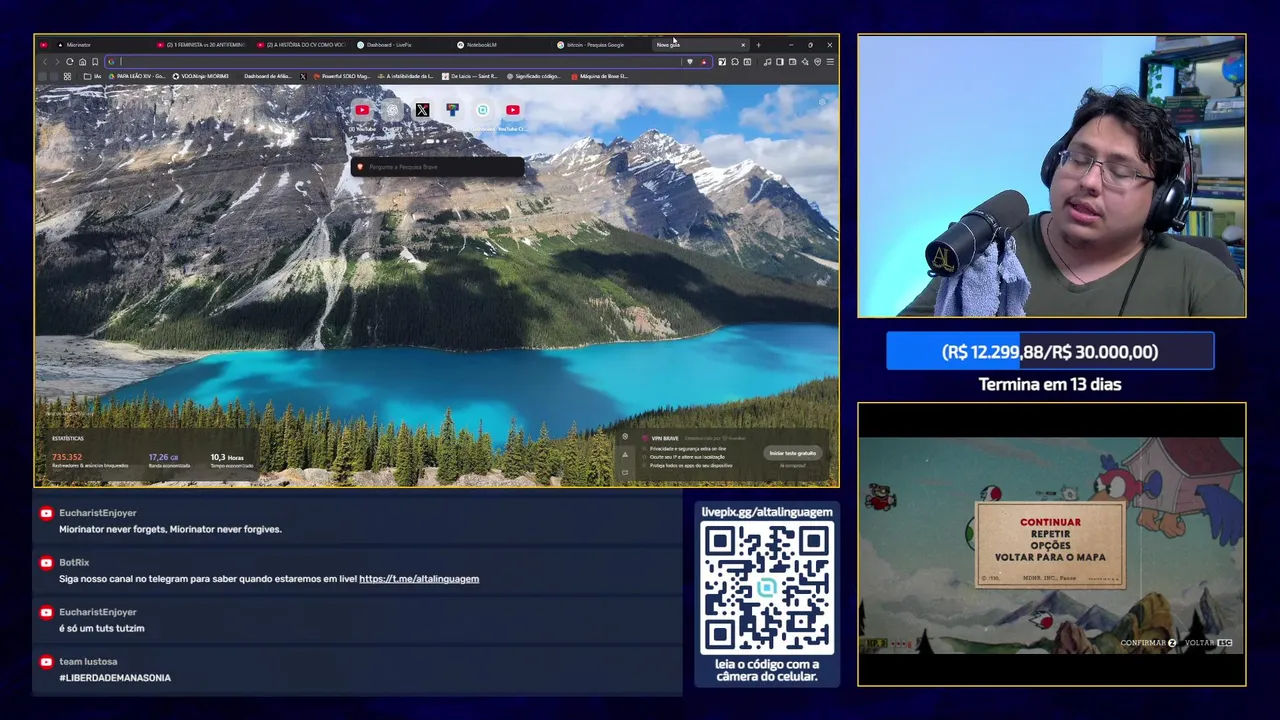Open the ChatGPT top-site shortcut tile
The image size is (1280, 720).
pyautogui.click(x=392, y=110)
